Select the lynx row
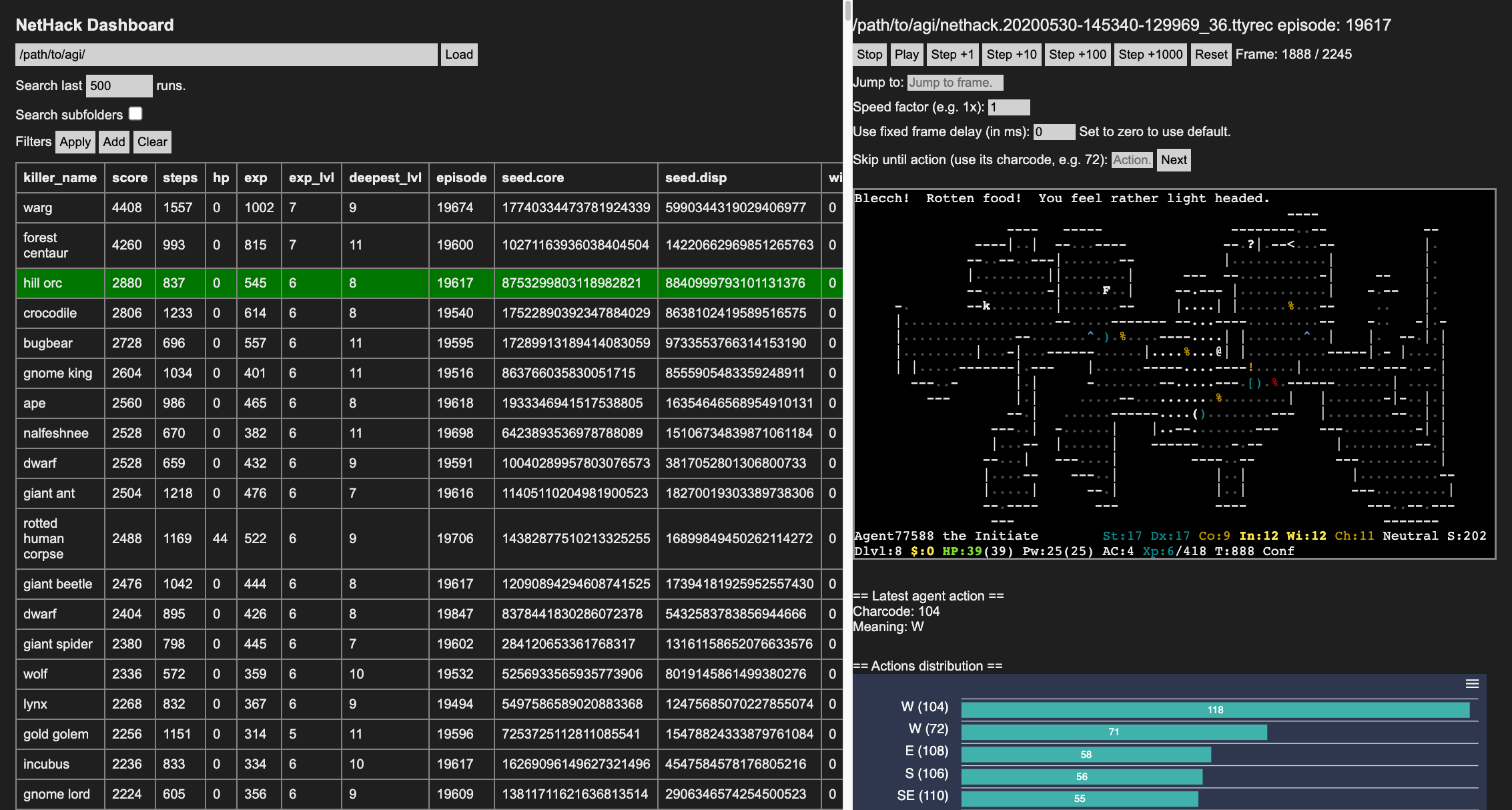Image resolution: width=1512 pixels, height=810 pixels. tap(429, 704)
